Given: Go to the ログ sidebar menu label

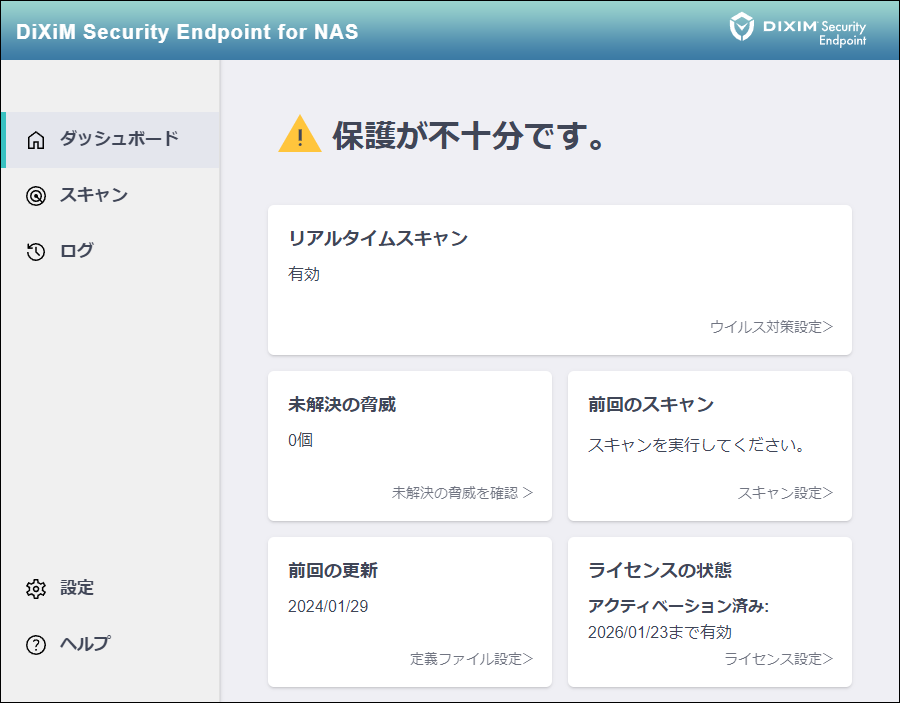Looking at the screenshot, I should 77,251.
